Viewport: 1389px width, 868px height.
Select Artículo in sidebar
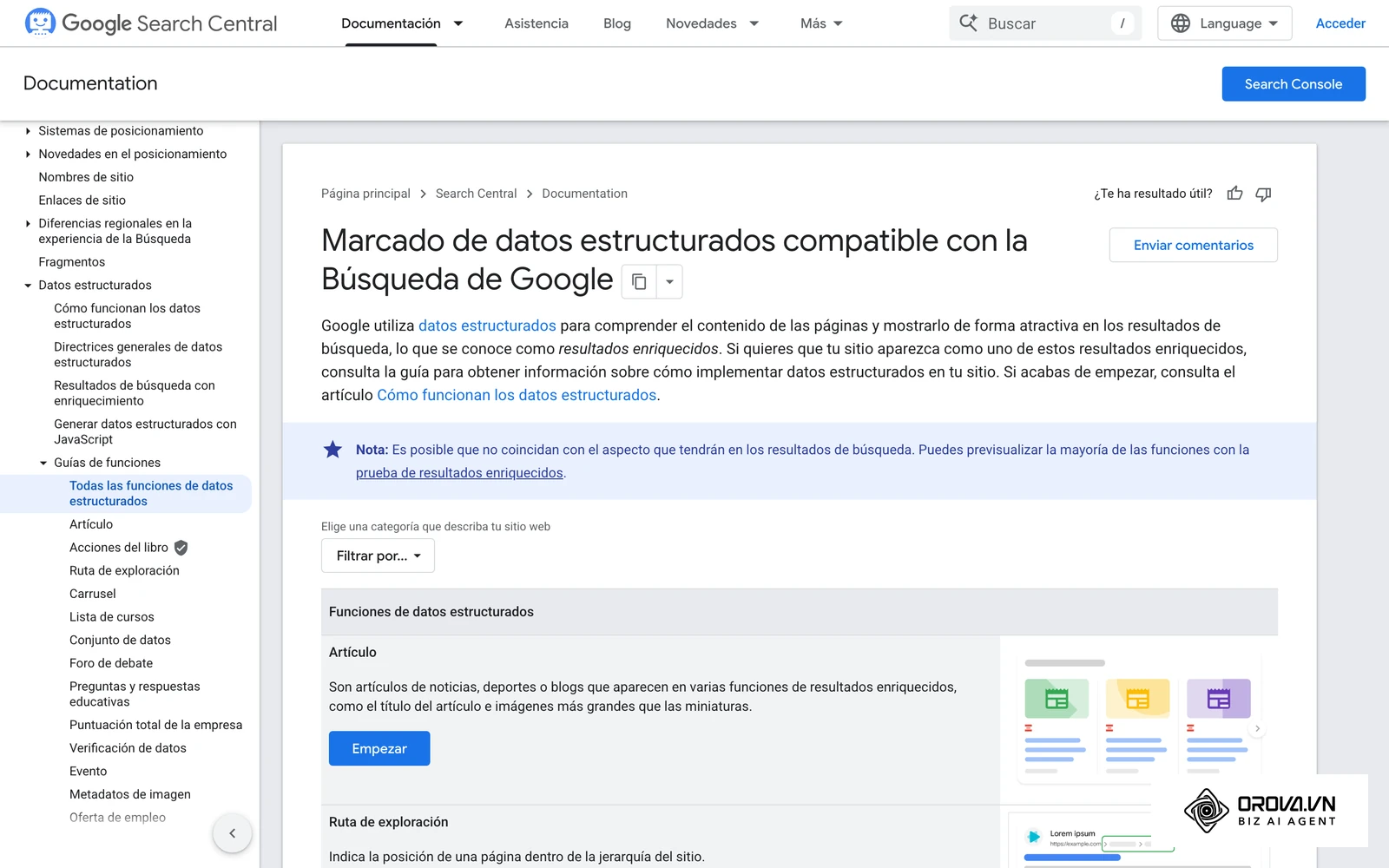tap(91, 524)
